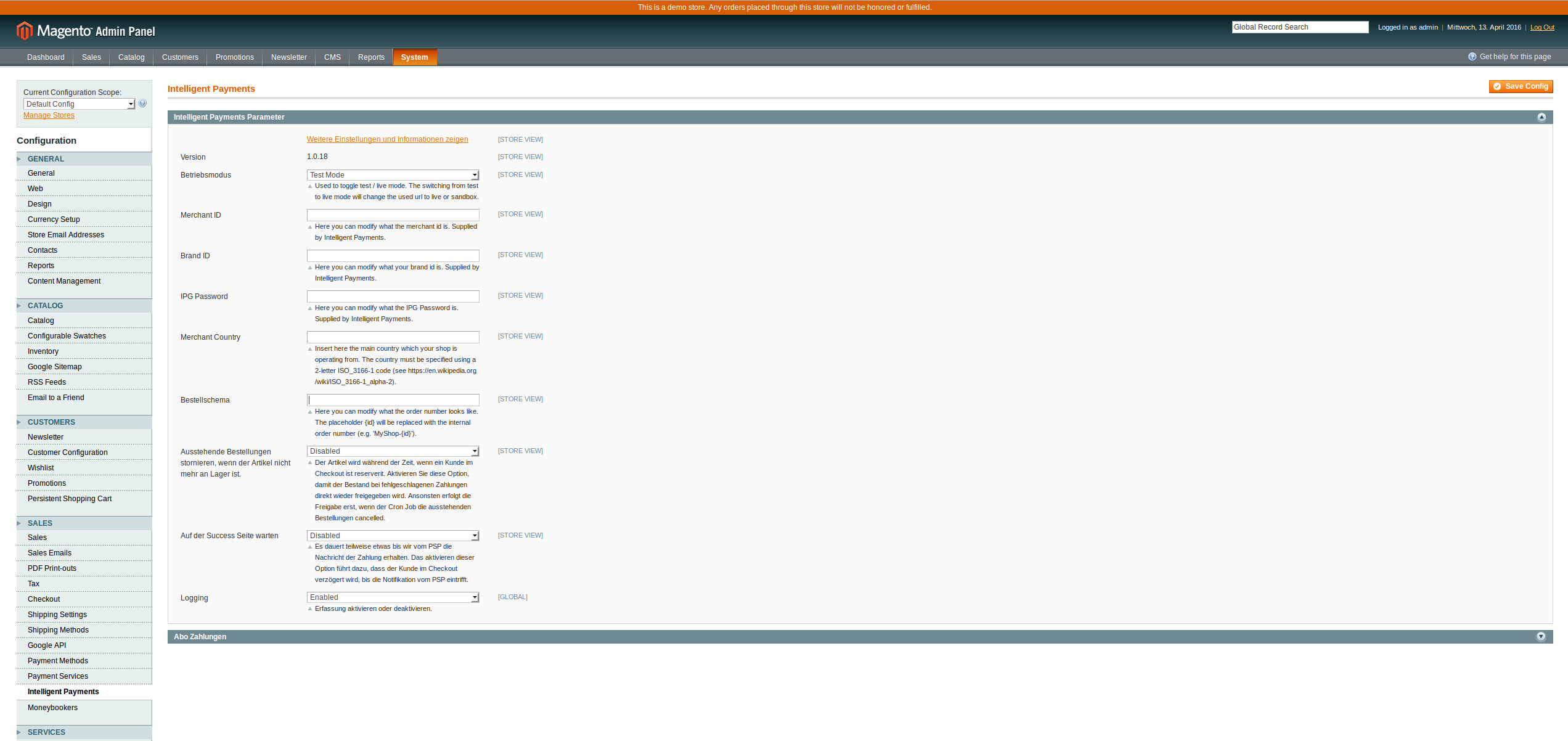The width and height of the screenshot is (1568, 741).
Task: Open the Reports top menu
Action: (371, 57)
